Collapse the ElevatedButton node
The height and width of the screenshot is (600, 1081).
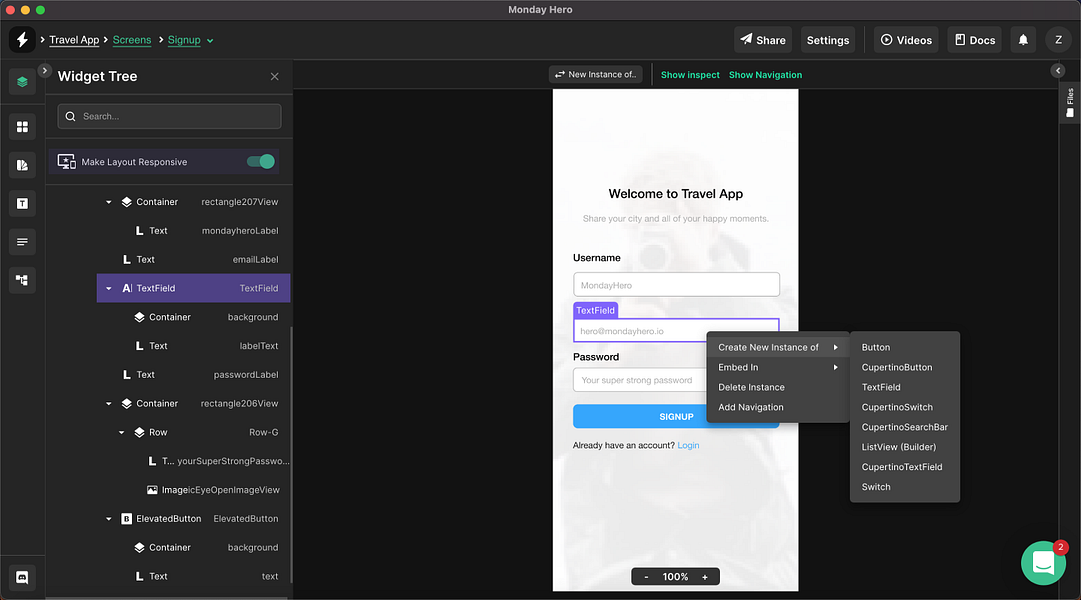tap(109, 519)
